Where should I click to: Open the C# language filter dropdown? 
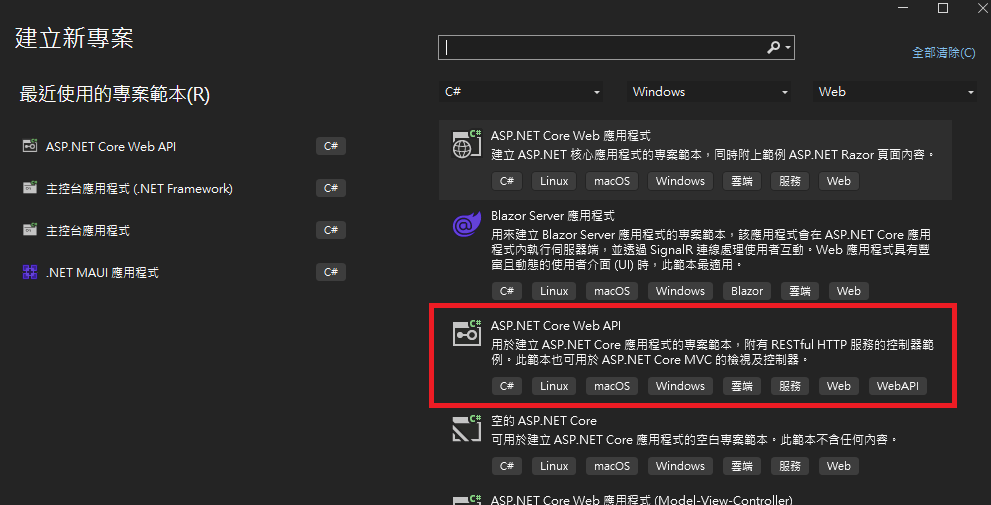(520, 92)
